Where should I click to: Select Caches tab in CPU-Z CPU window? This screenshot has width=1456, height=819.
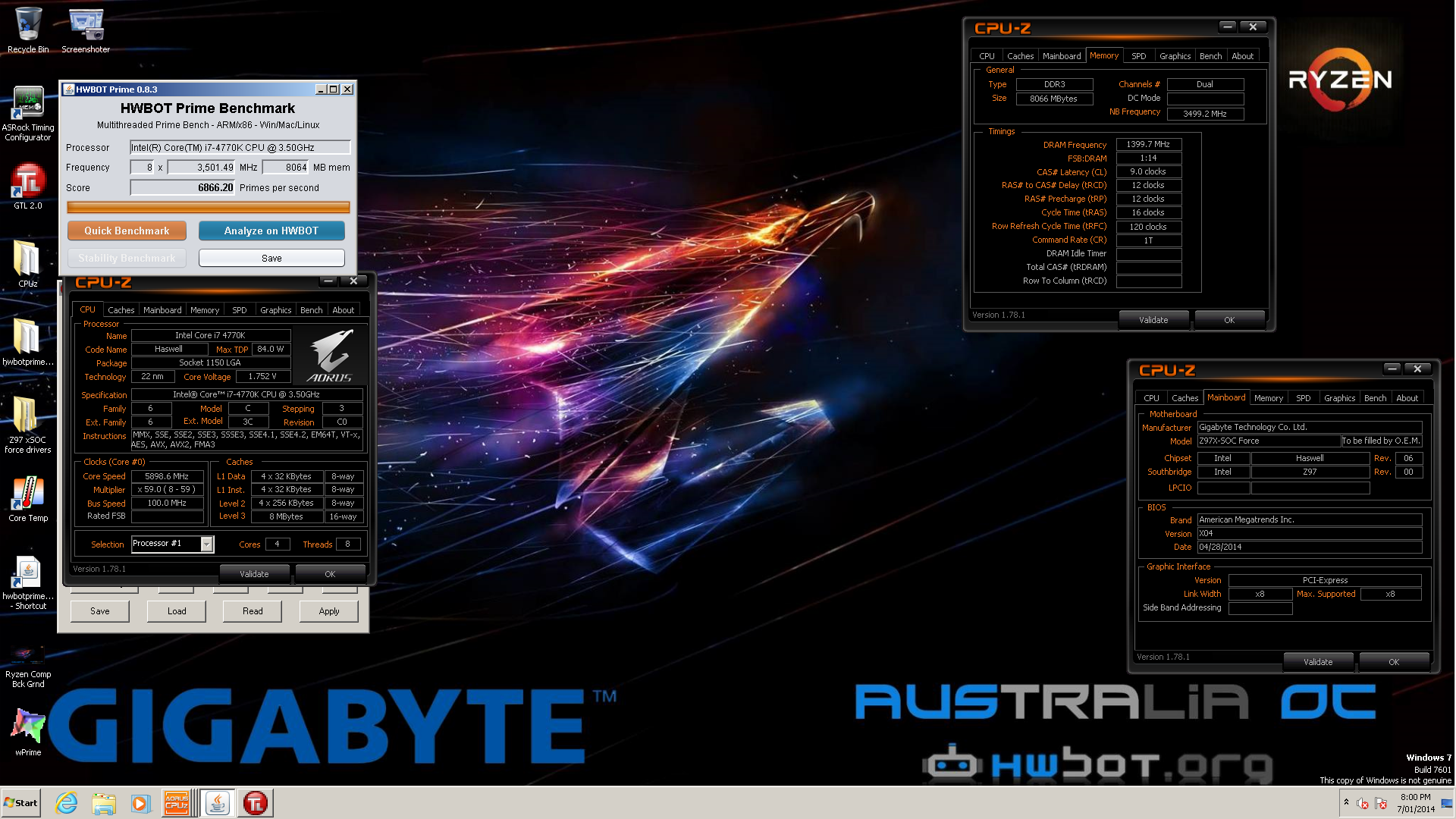tap(121, 310)
